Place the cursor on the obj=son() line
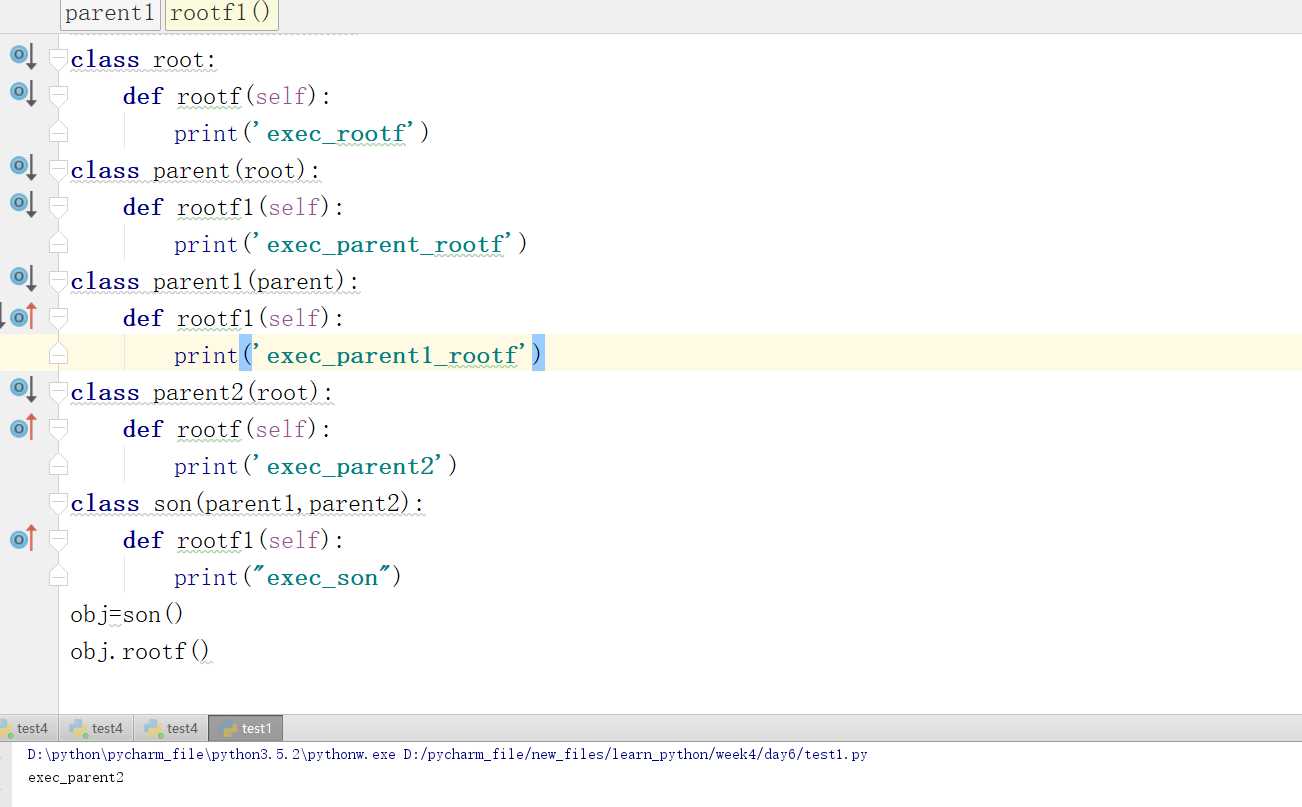1302x807 pixels. 127,614
